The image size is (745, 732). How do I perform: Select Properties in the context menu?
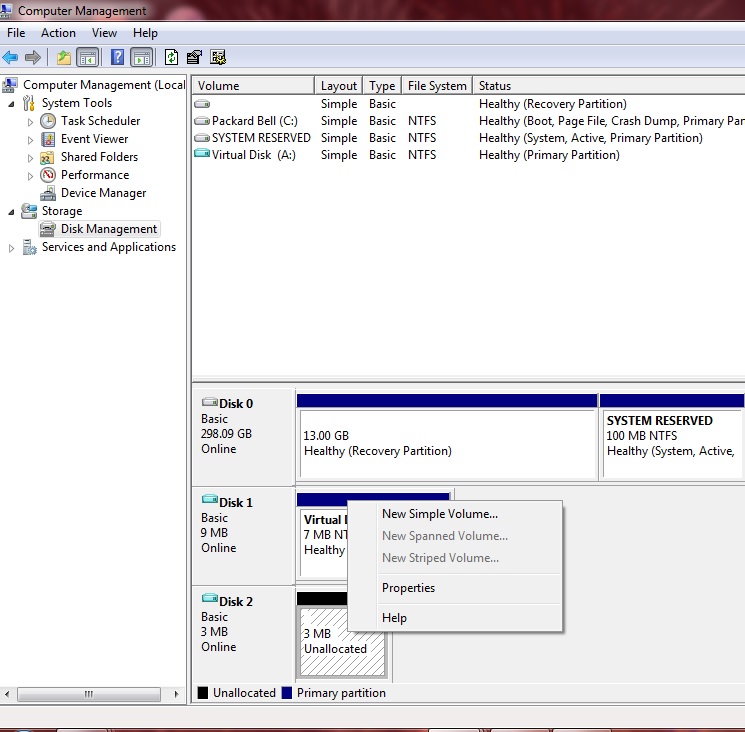pos(408,588)
